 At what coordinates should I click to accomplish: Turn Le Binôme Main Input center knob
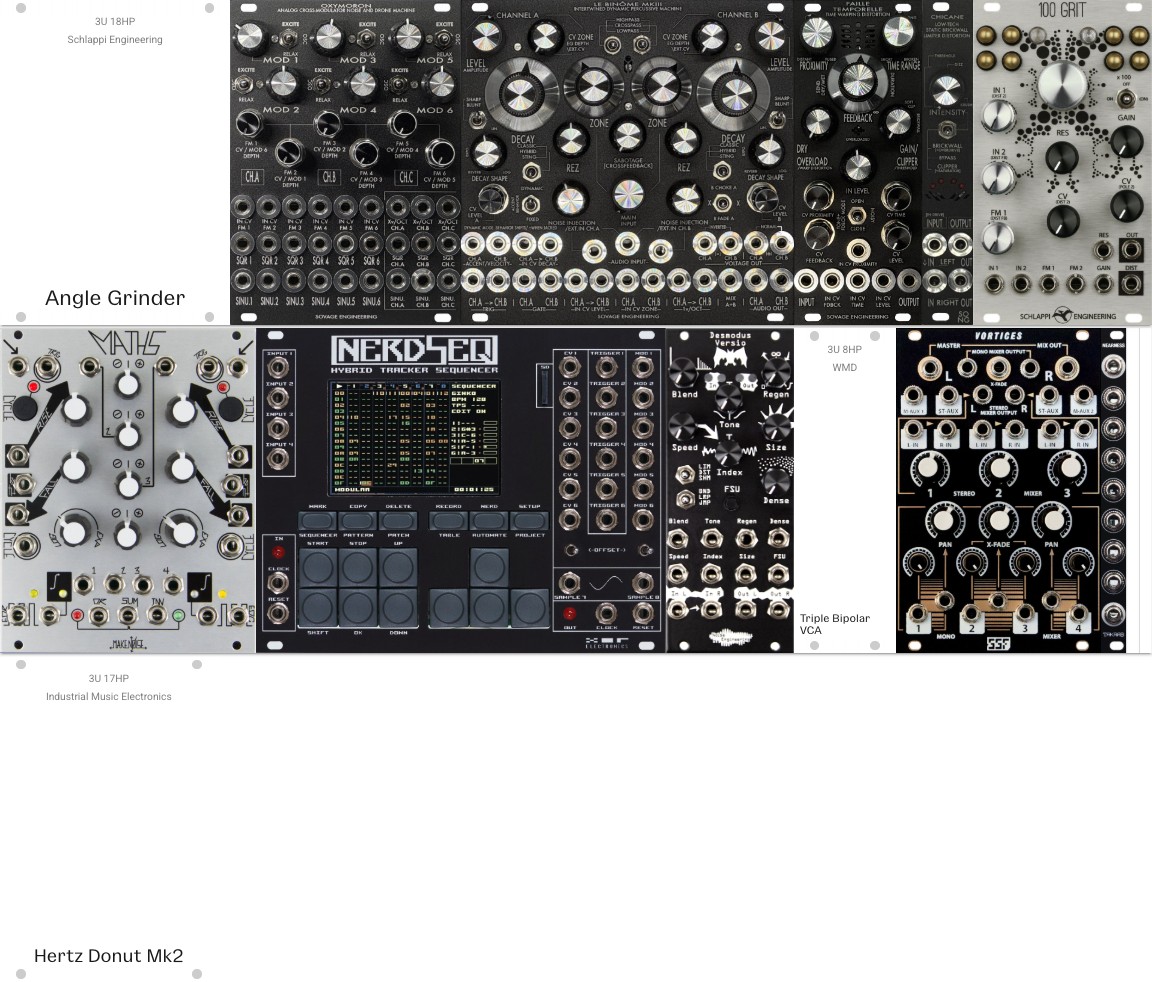tap(627, 193)
